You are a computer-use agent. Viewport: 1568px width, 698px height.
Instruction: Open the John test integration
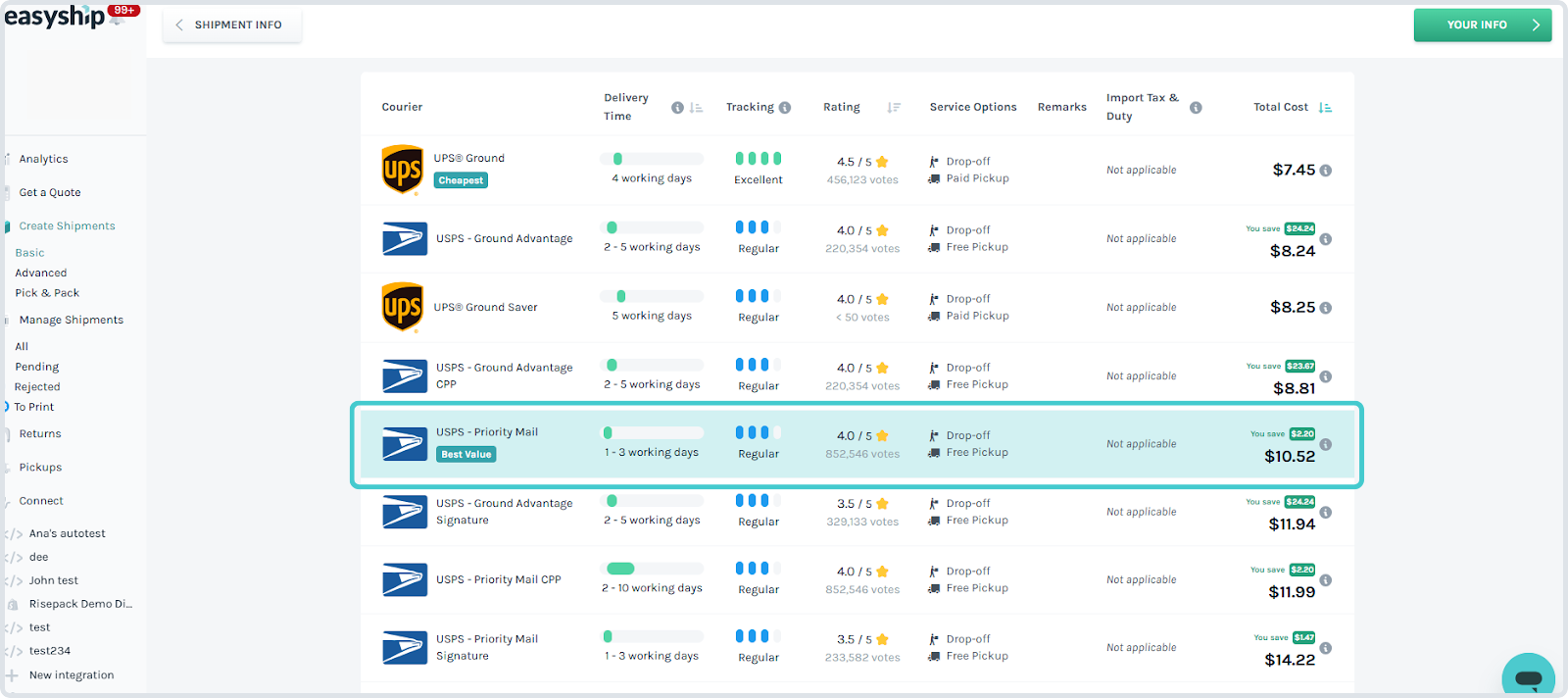coord(54,581)
